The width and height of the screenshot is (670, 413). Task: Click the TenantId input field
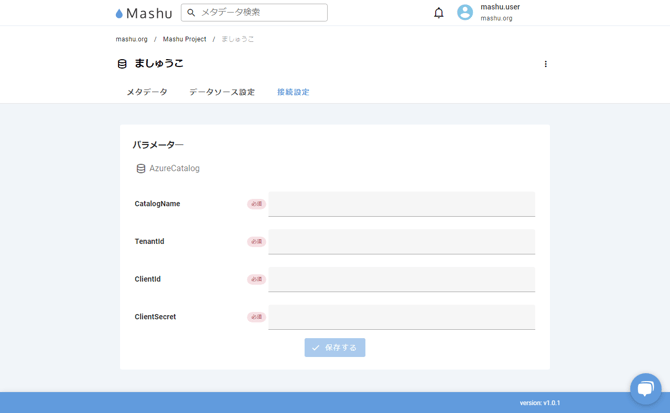401,242
